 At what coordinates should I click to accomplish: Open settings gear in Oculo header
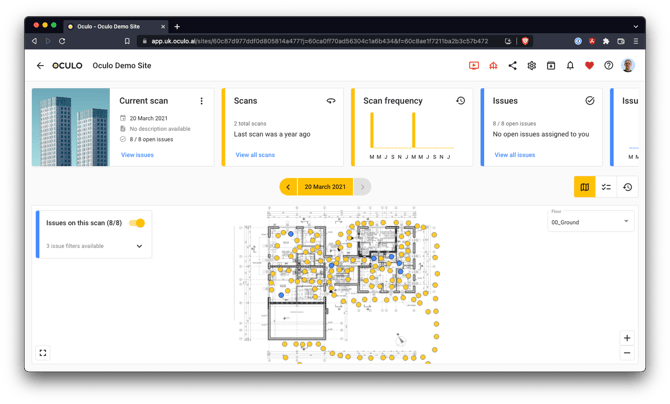(x=531, y=66)
